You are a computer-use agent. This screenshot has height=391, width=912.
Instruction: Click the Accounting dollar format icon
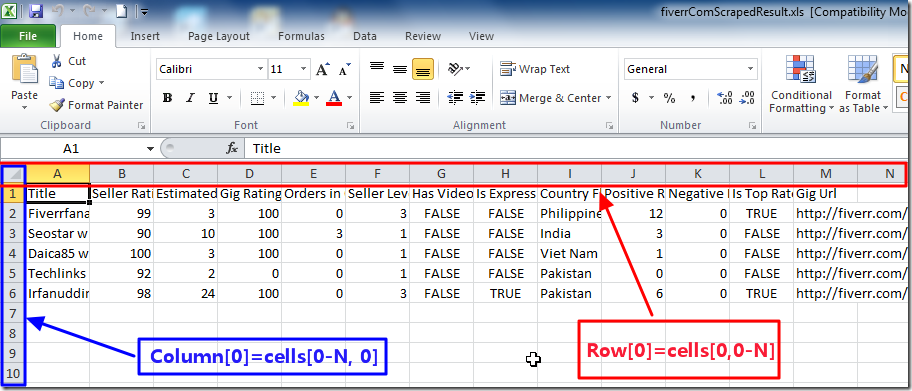[636, 98]
